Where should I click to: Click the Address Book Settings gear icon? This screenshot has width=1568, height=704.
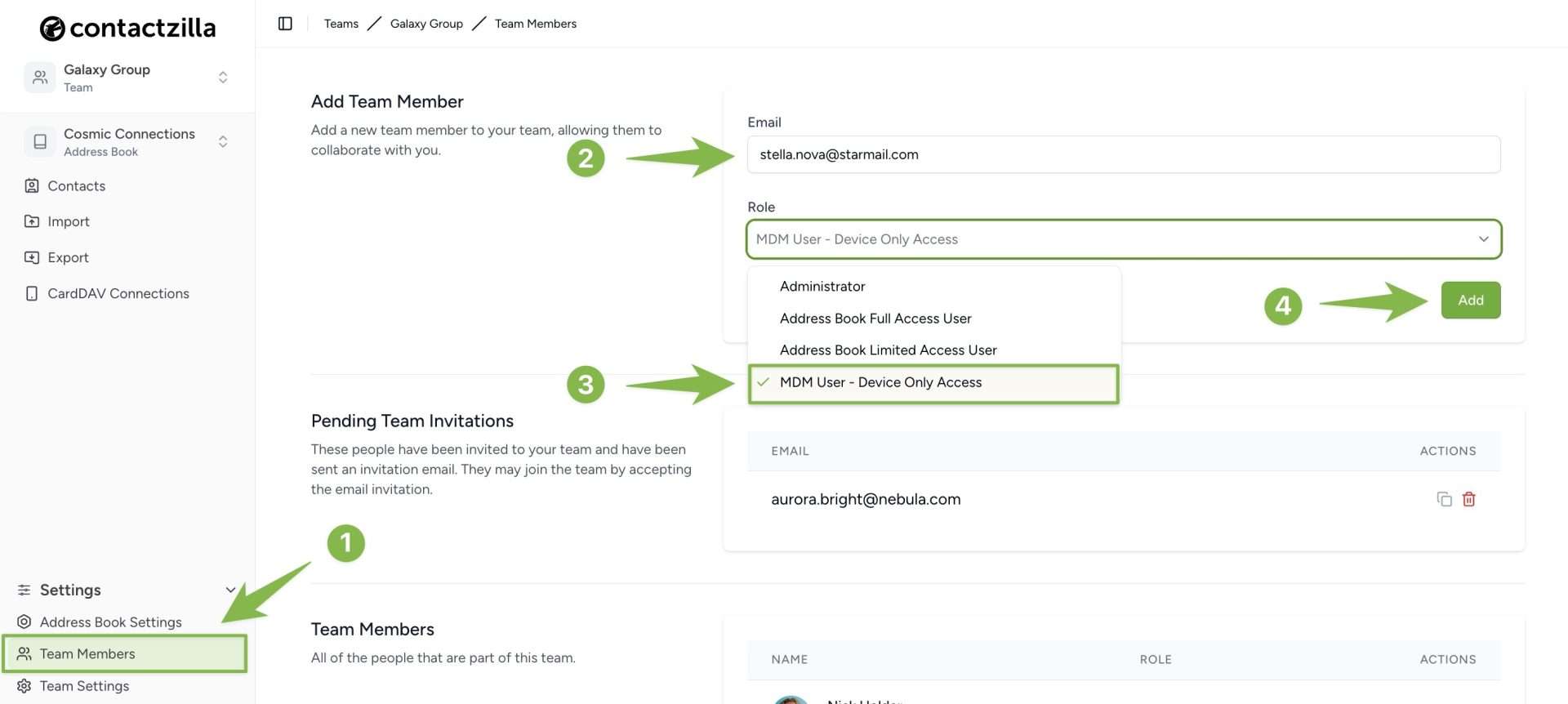point(24,622)
